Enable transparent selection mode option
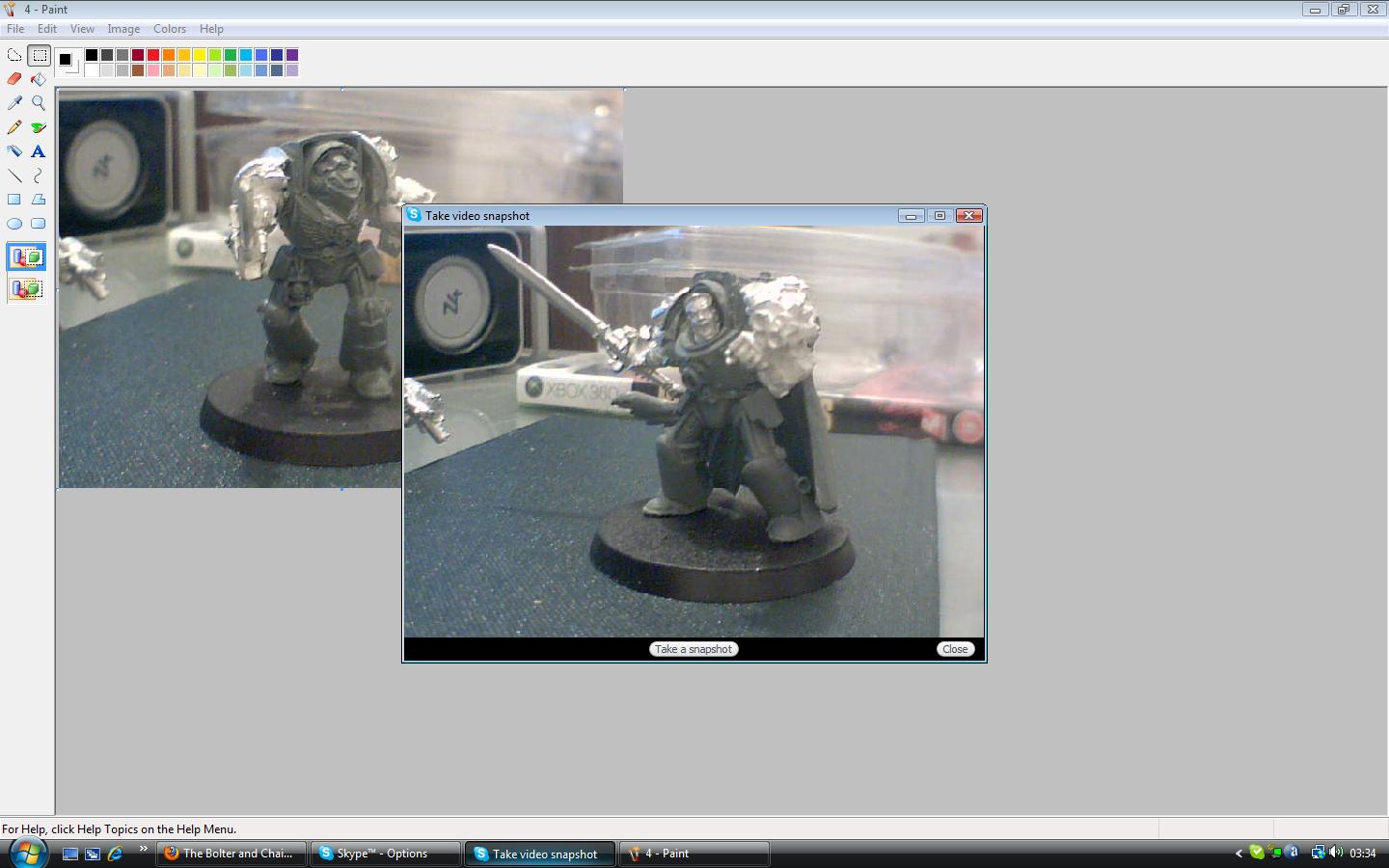 tap(27, 288)
